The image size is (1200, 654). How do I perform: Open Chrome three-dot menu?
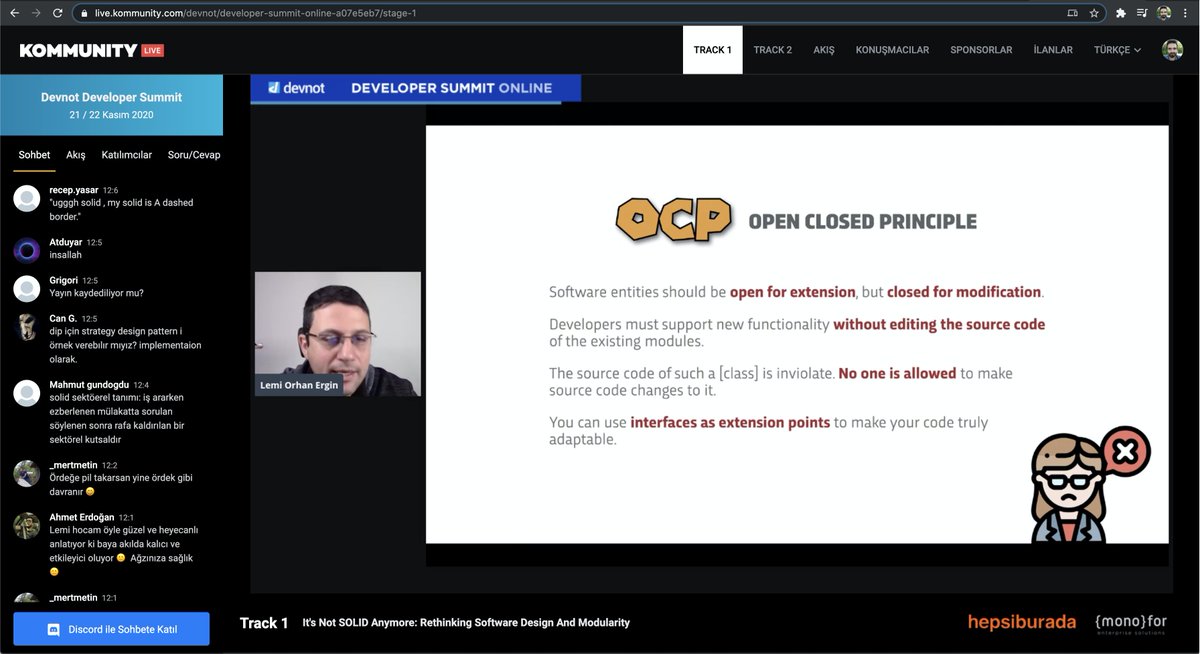pos(1186,13)
